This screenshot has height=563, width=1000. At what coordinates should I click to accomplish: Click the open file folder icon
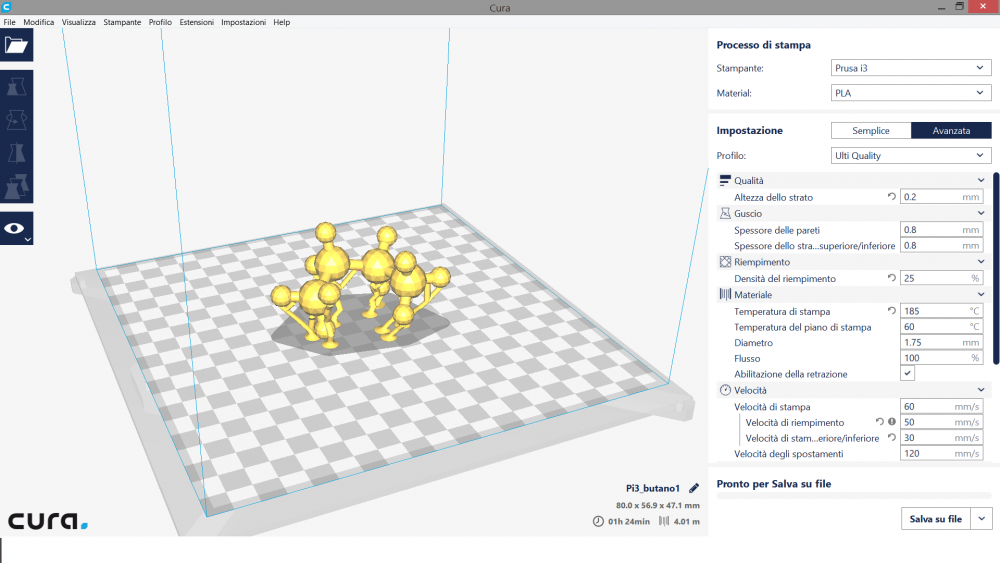pos(16,45)
